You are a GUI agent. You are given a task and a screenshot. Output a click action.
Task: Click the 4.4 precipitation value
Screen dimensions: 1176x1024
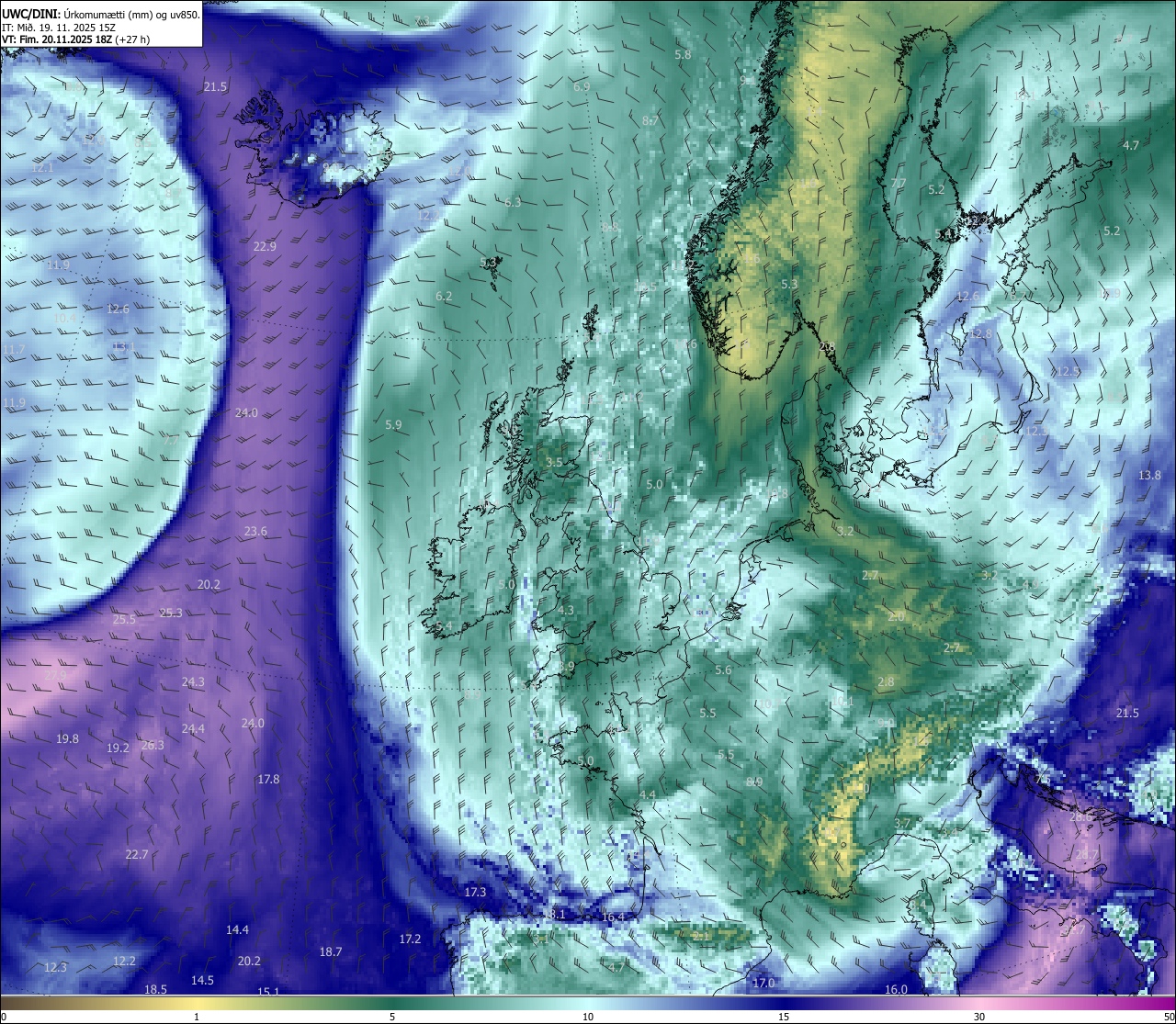[x=648, y=796]
